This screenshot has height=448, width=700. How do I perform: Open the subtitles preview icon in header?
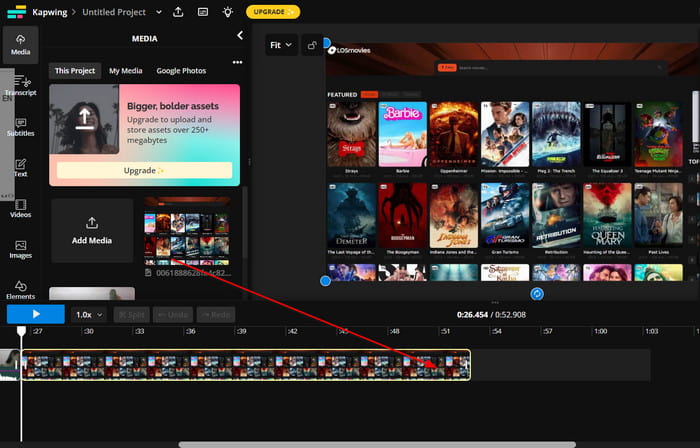point(203,12)
